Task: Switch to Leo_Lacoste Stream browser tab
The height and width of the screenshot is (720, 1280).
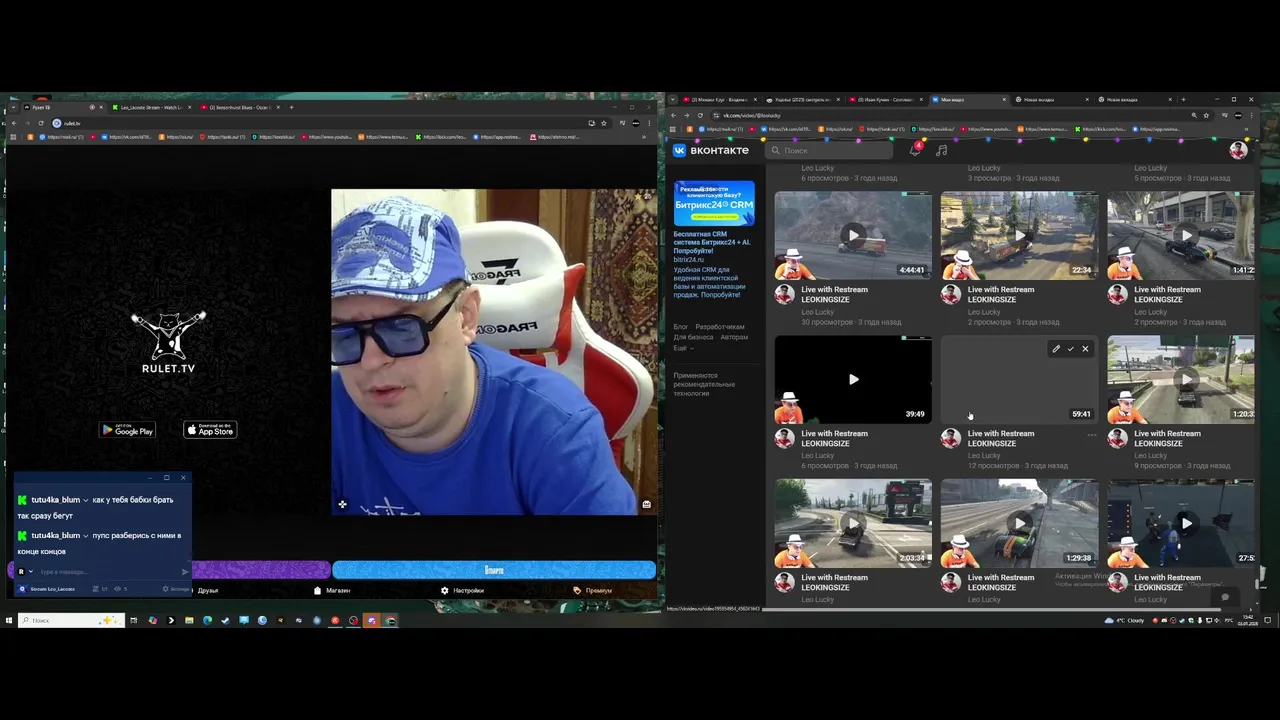Action: click(150, 107)
